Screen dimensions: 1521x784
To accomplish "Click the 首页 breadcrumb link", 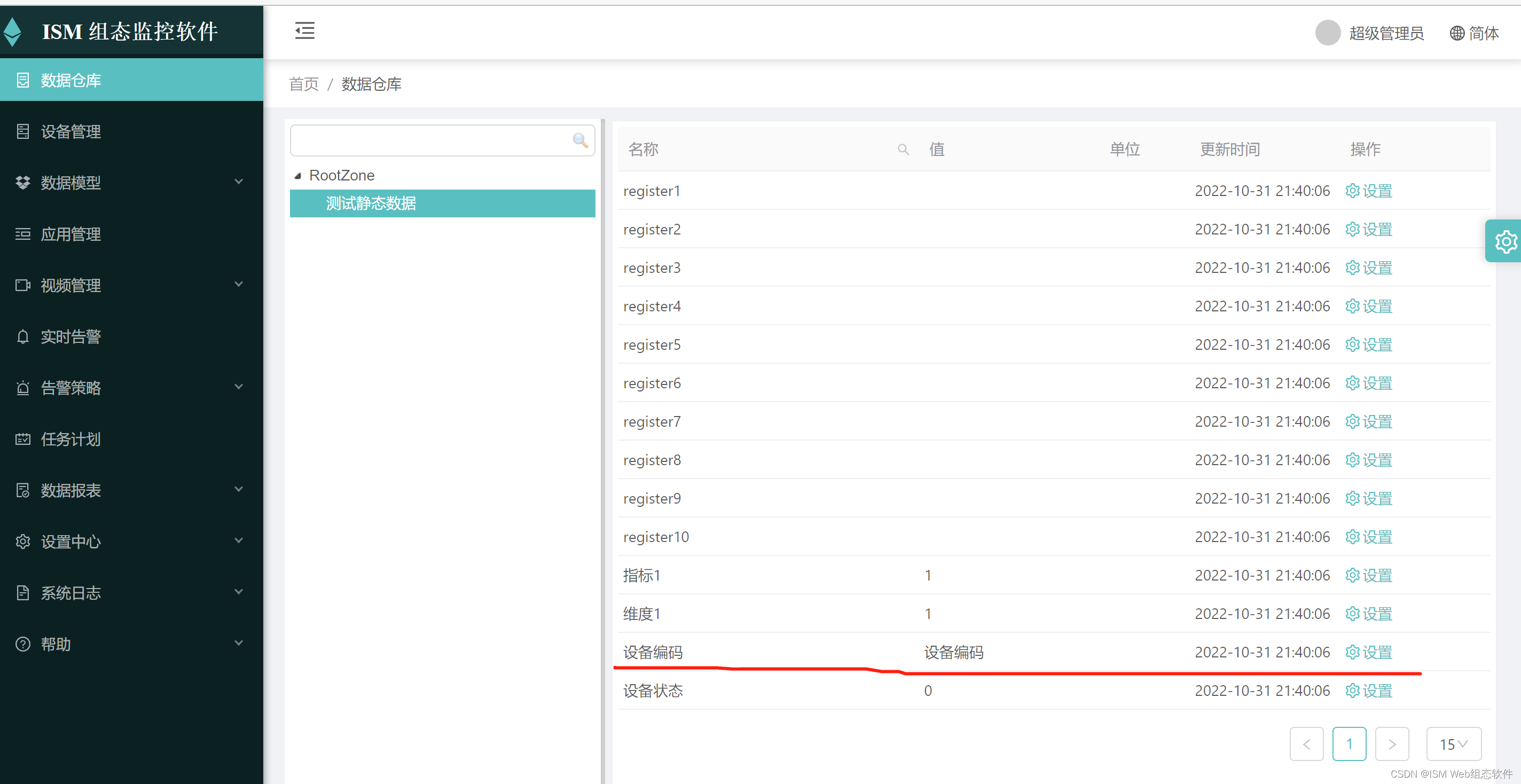I will [303, 84].
